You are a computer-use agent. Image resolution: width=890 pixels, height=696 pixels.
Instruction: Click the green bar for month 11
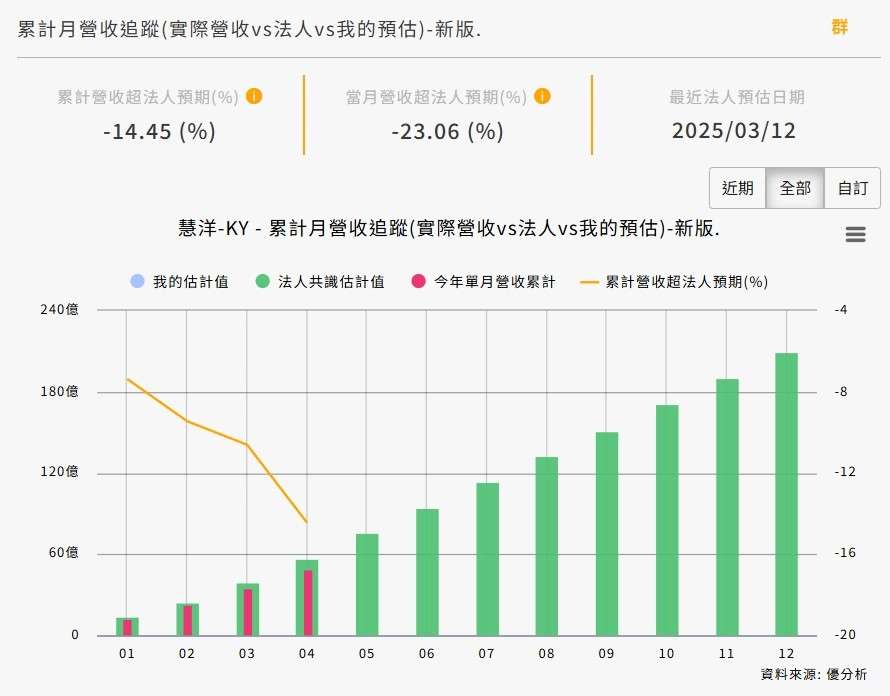coord(727,507)
